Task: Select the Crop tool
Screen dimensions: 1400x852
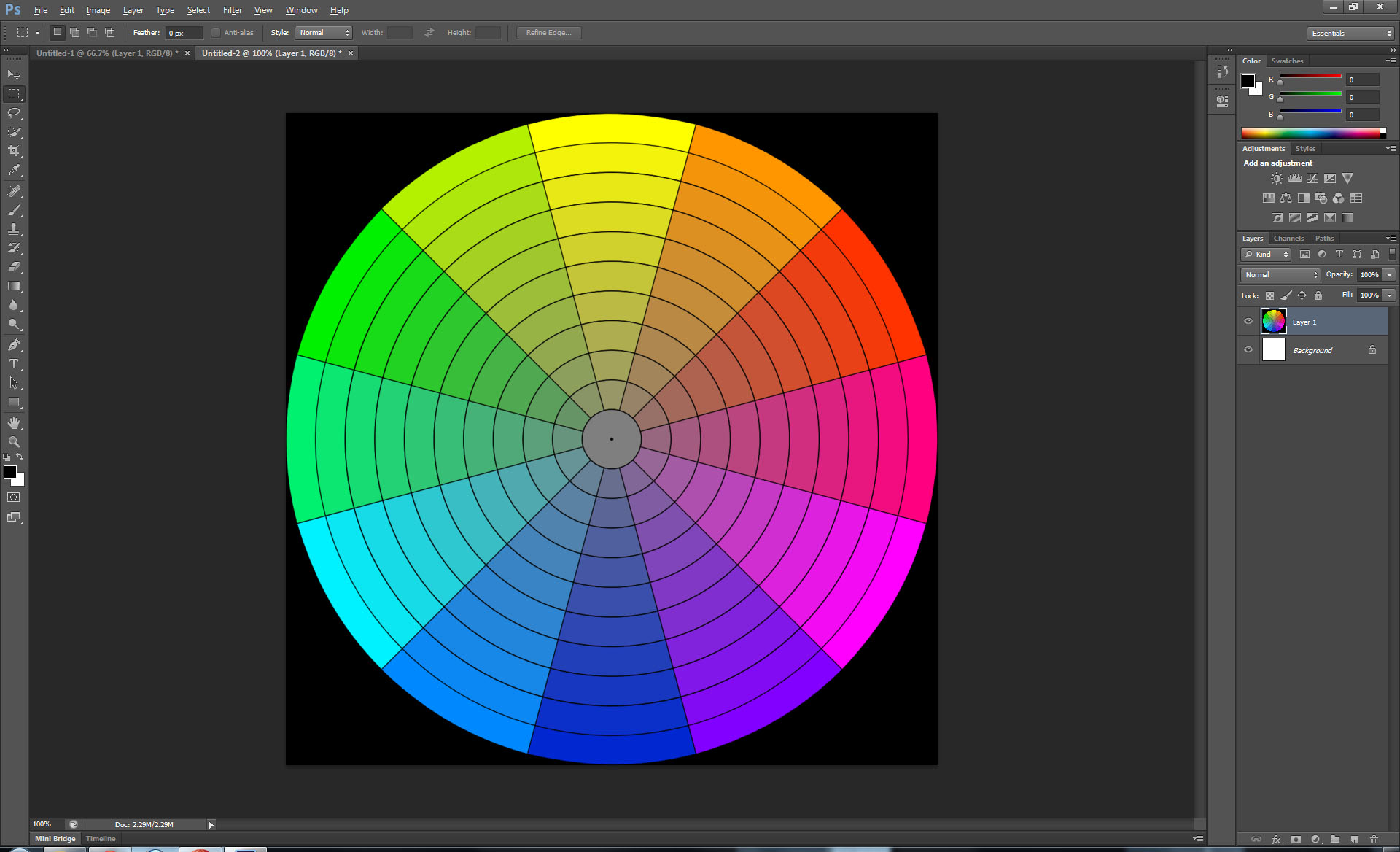Action: click(15, 151)
